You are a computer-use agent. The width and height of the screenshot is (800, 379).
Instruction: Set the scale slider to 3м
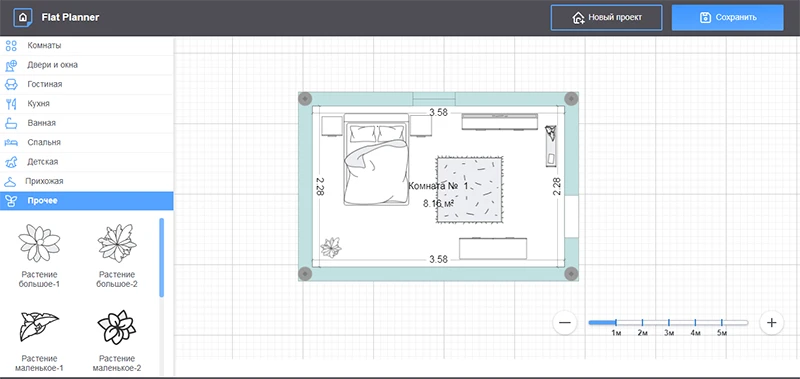(669, 322)
